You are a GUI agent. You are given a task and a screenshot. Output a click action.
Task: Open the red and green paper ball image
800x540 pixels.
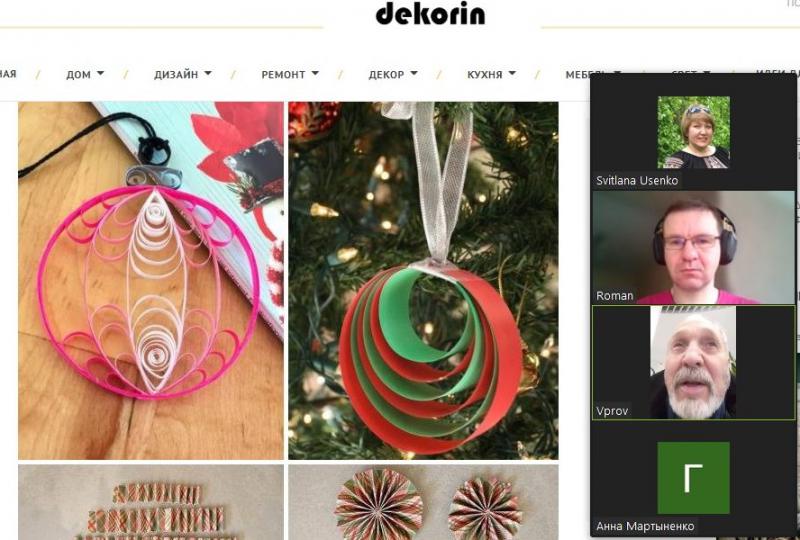click(423, 281)
